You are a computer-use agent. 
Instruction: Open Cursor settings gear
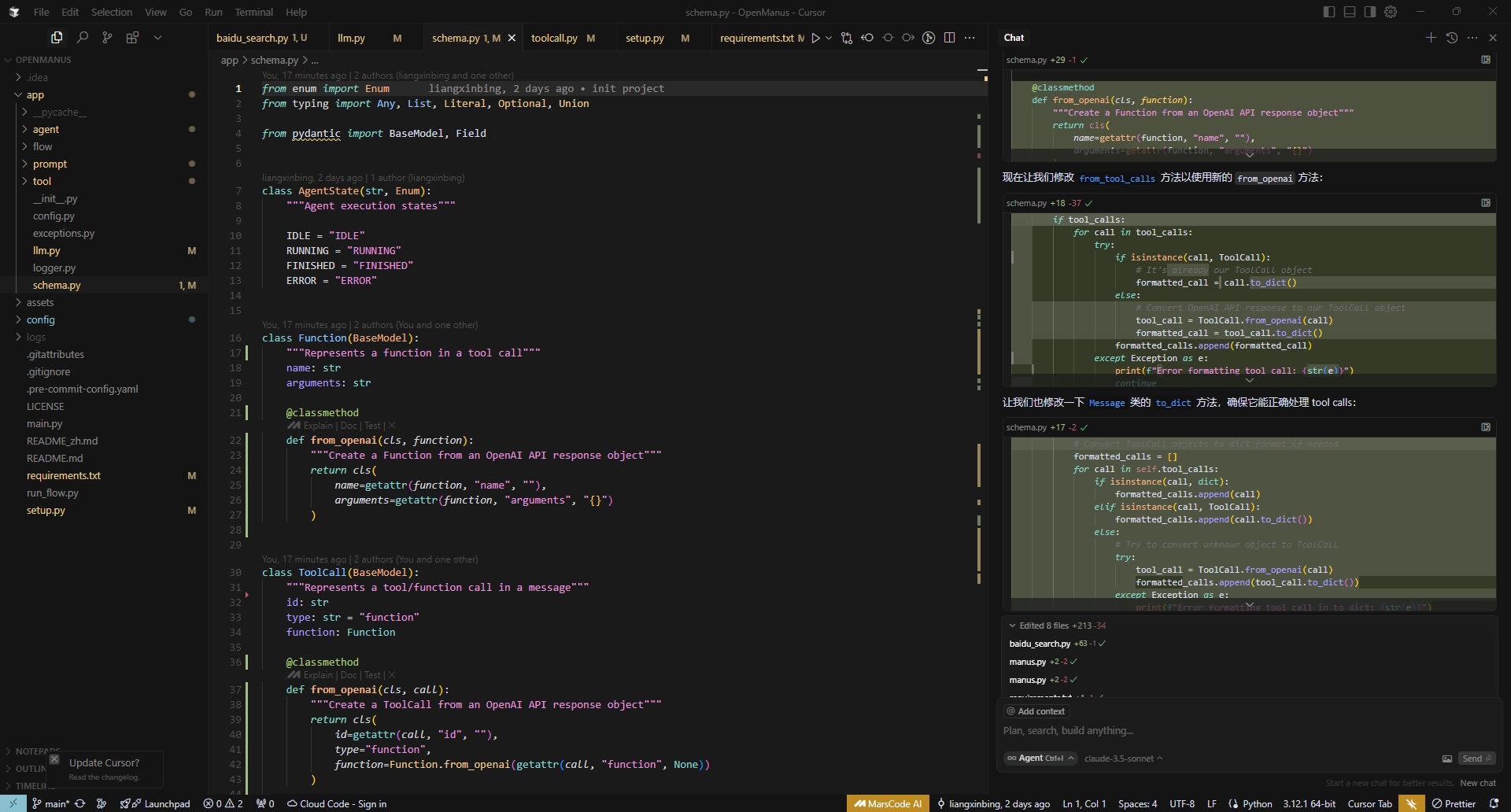(x=1391, y=12)
